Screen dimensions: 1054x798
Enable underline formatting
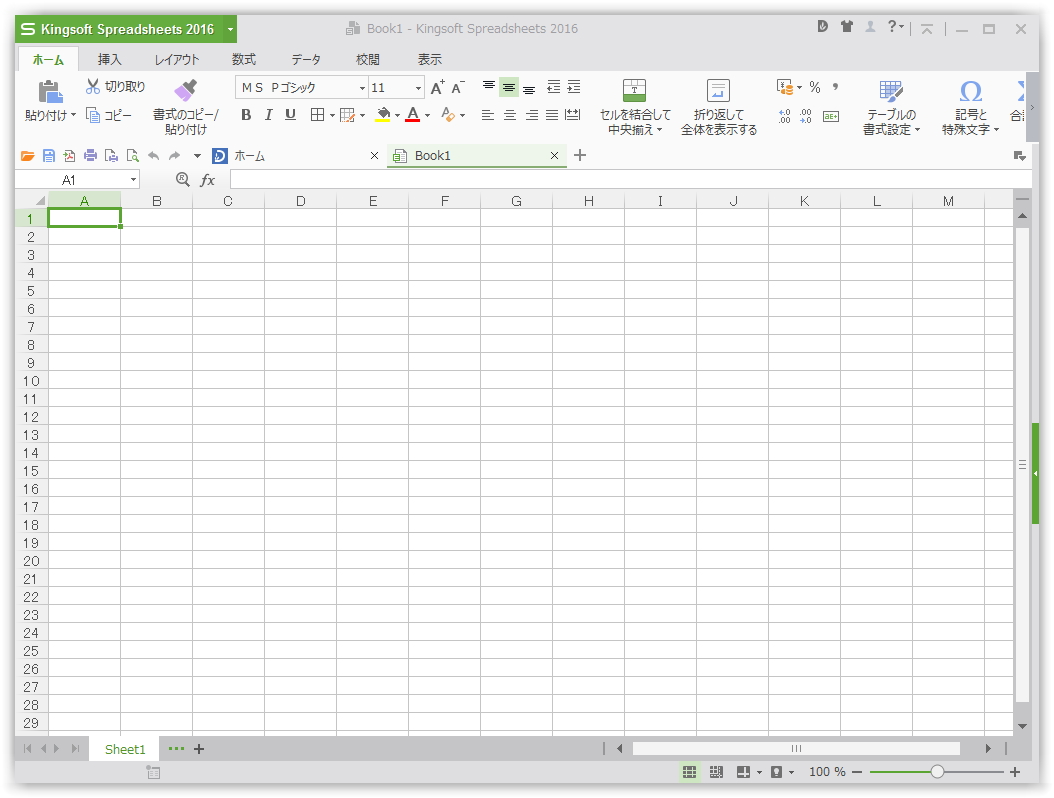coord(289,115)
